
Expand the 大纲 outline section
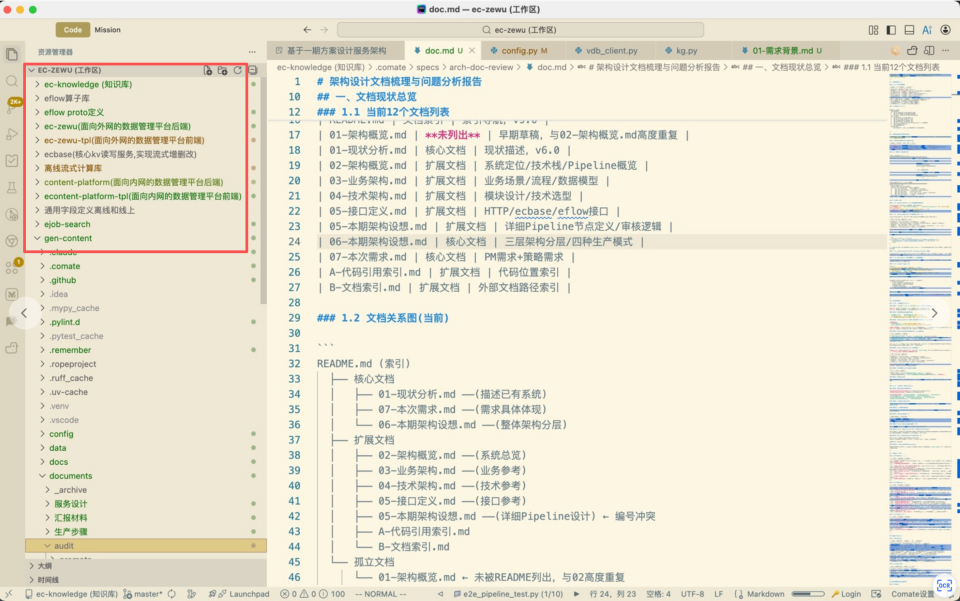coord(146,566)
